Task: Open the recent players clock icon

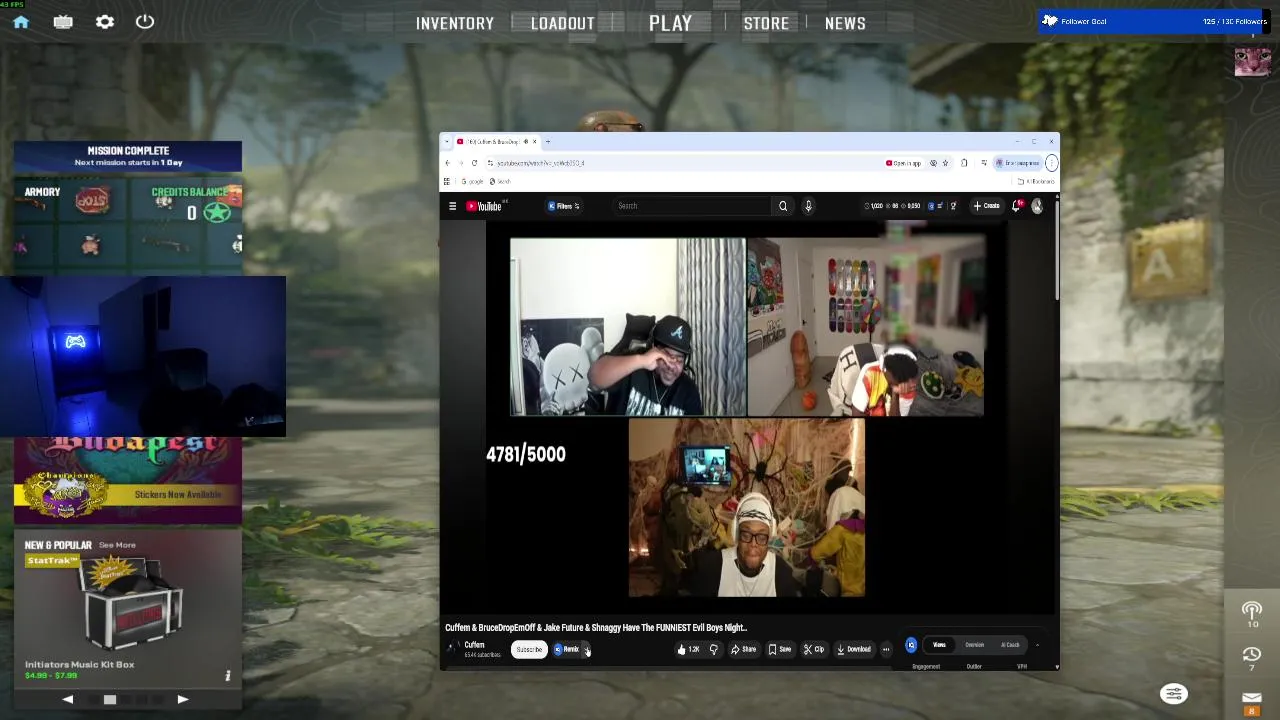Action: pos(1252,656)
